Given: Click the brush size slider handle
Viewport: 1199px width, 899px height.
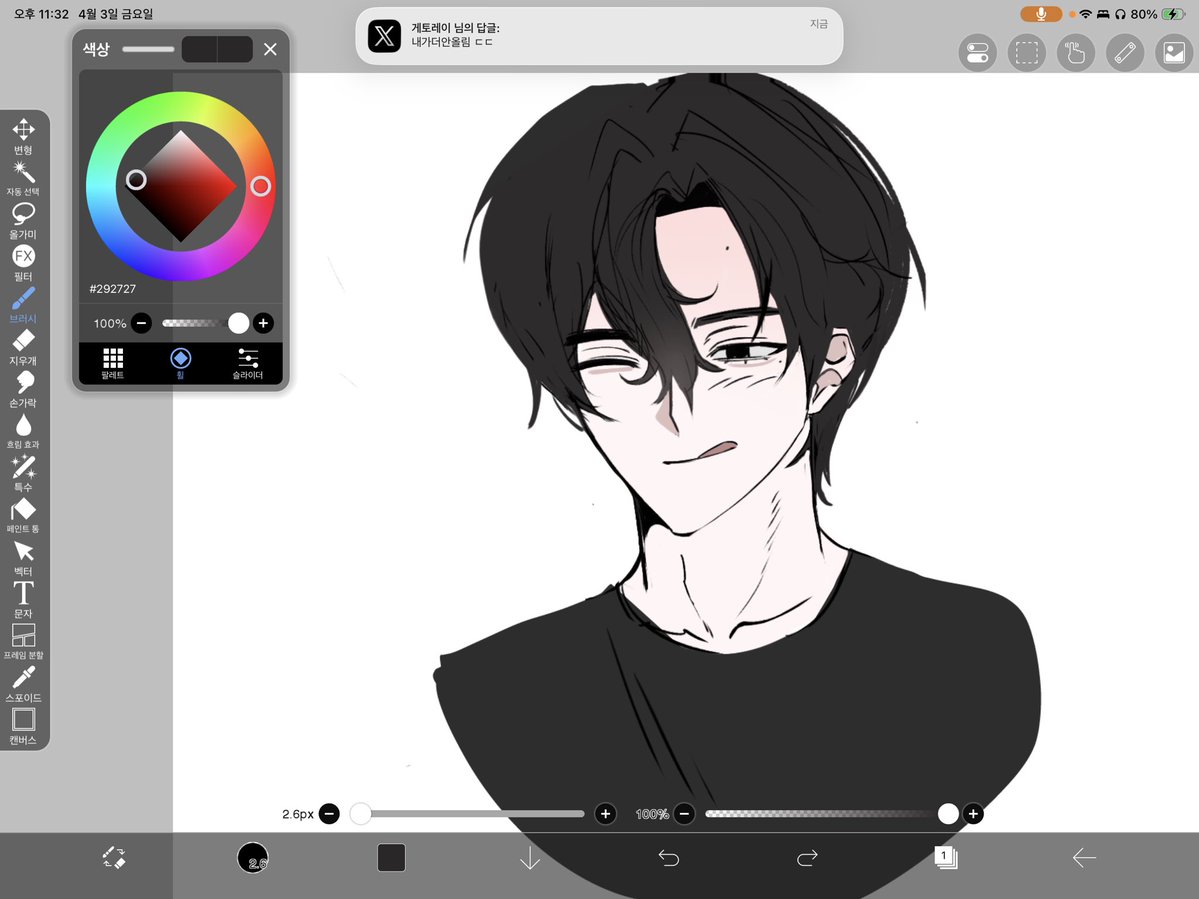Looking at the screenshot, I should [x=360, y=814].
